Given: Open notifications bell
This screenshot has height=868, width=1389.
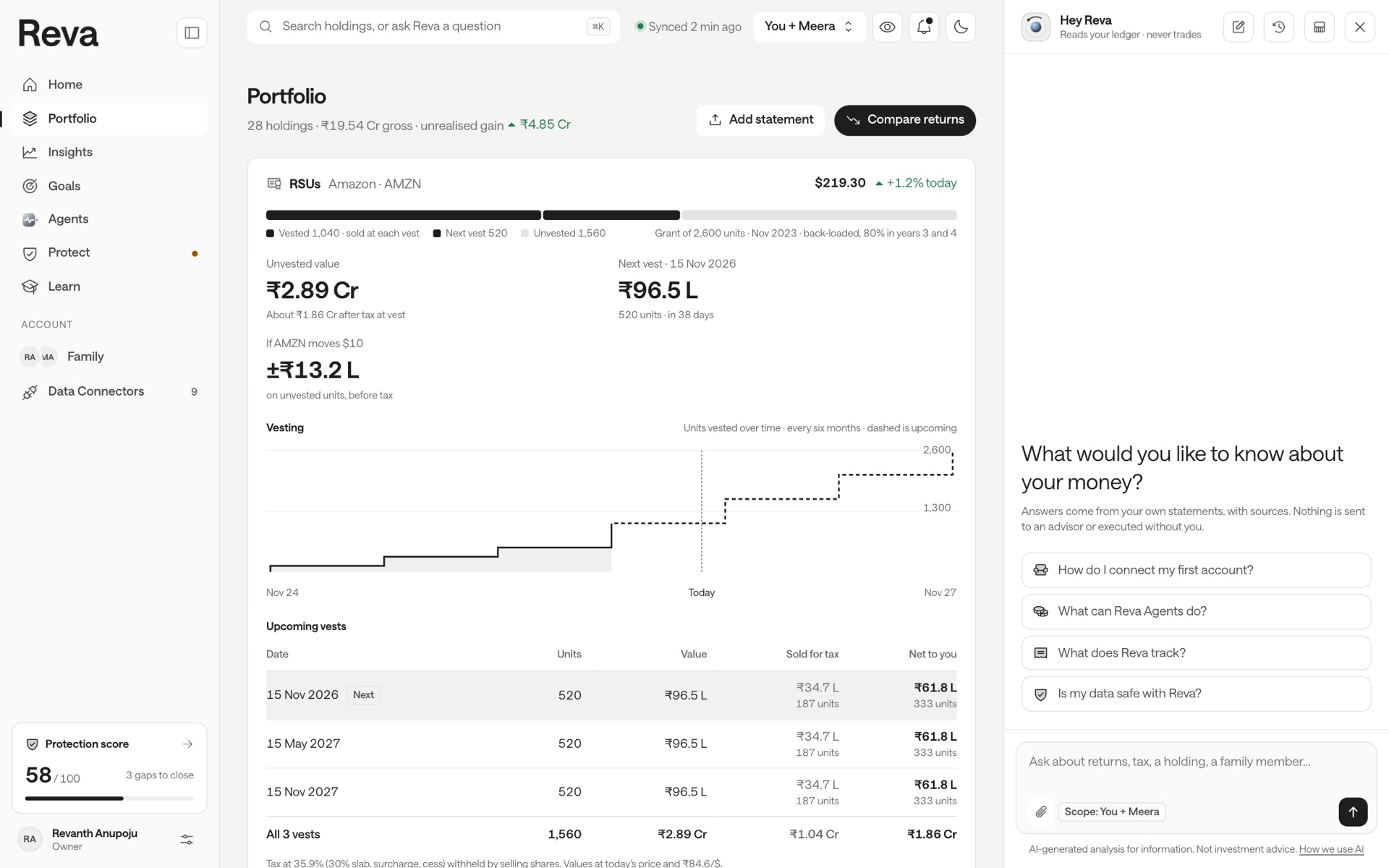Looking at the screenshot, I should (924, 27).
